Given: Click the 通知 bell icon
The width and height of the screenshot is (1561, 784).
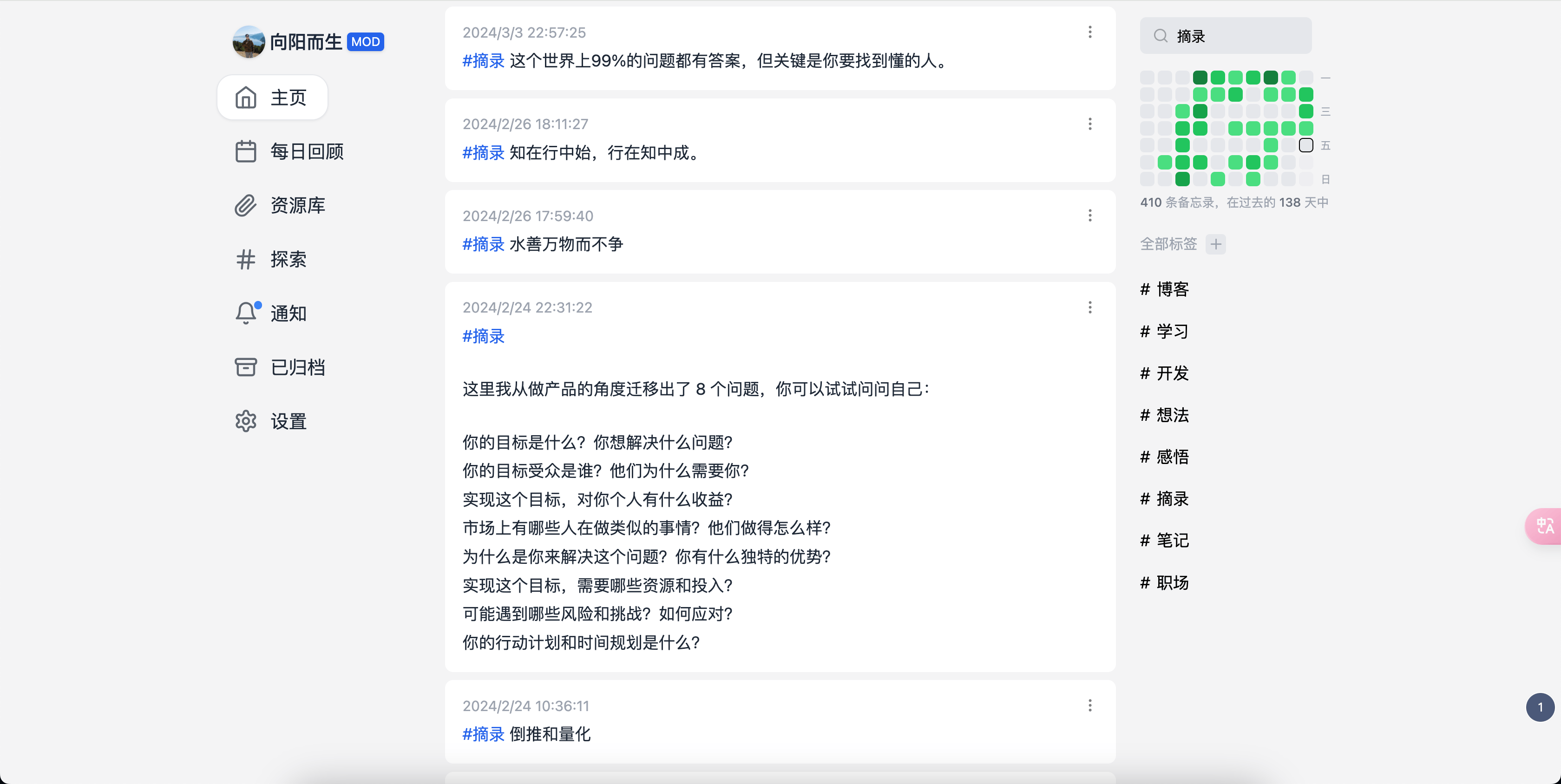Looking at the screenshot, I should point(245,313).
